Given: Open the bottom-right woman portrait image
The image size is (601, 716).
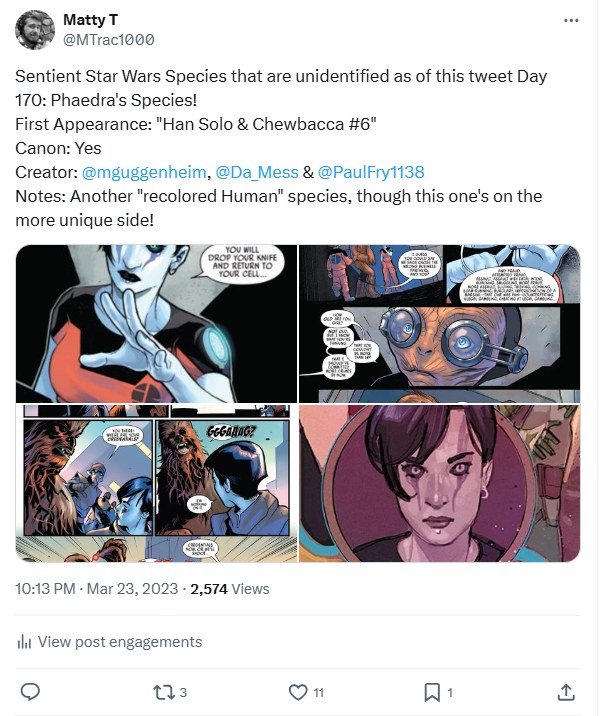Looking at the screenshot, I should tap(440, 484).
